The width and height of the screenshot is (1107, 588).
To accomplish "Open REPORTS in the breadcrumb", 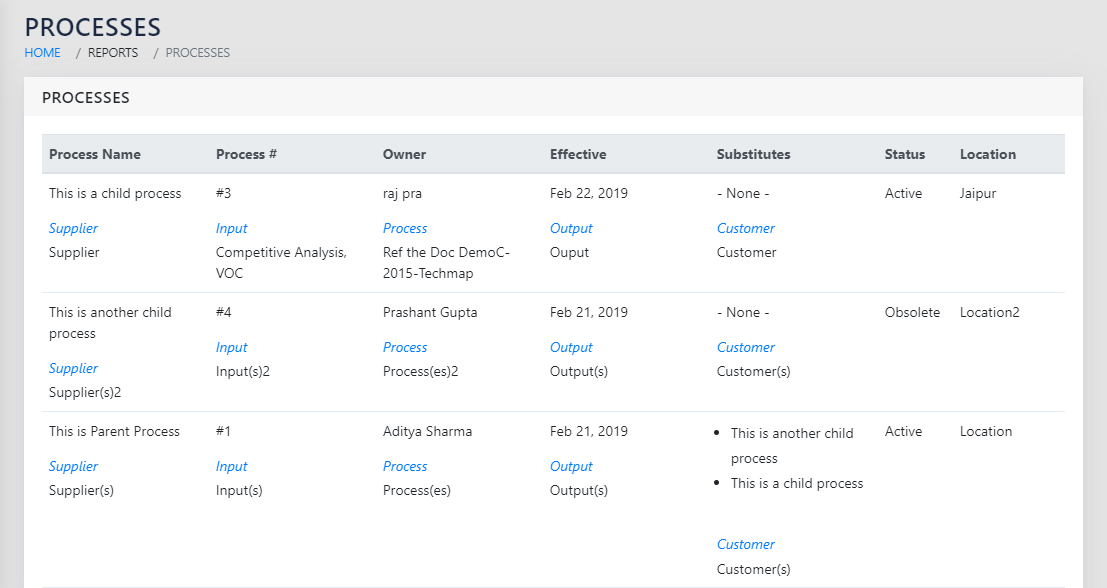I will coord(113,53).
